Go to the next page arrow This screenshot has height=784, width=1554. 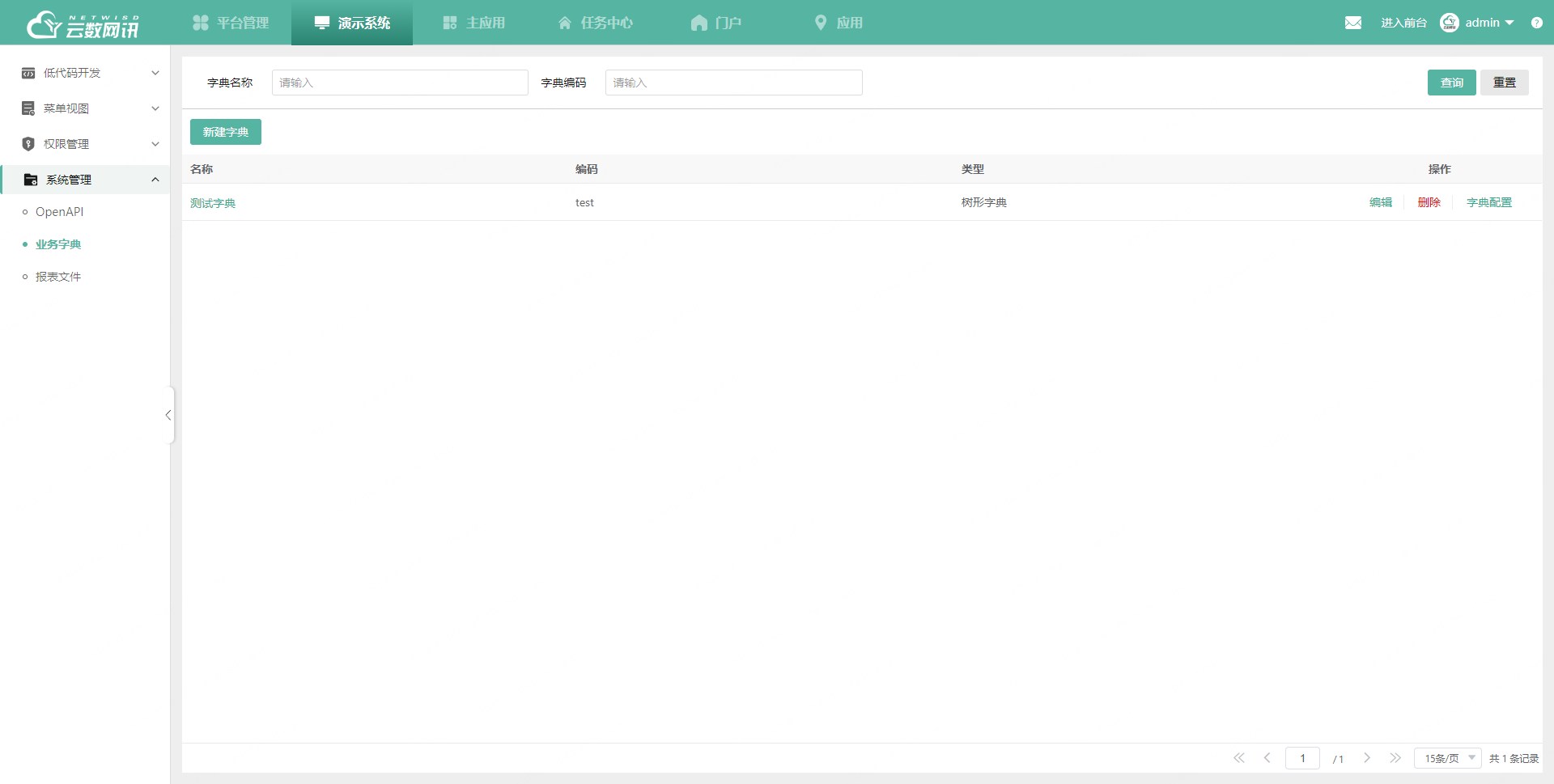pos(1367,758)
